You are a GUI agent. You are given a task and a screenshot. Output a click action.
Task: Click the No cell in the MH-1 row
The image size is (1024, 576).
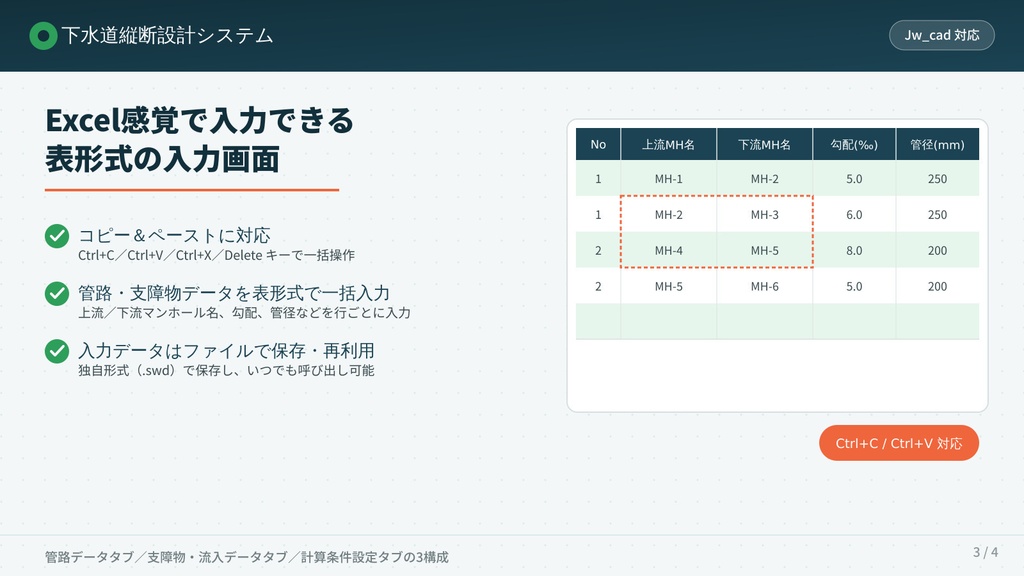click(598, 178)
